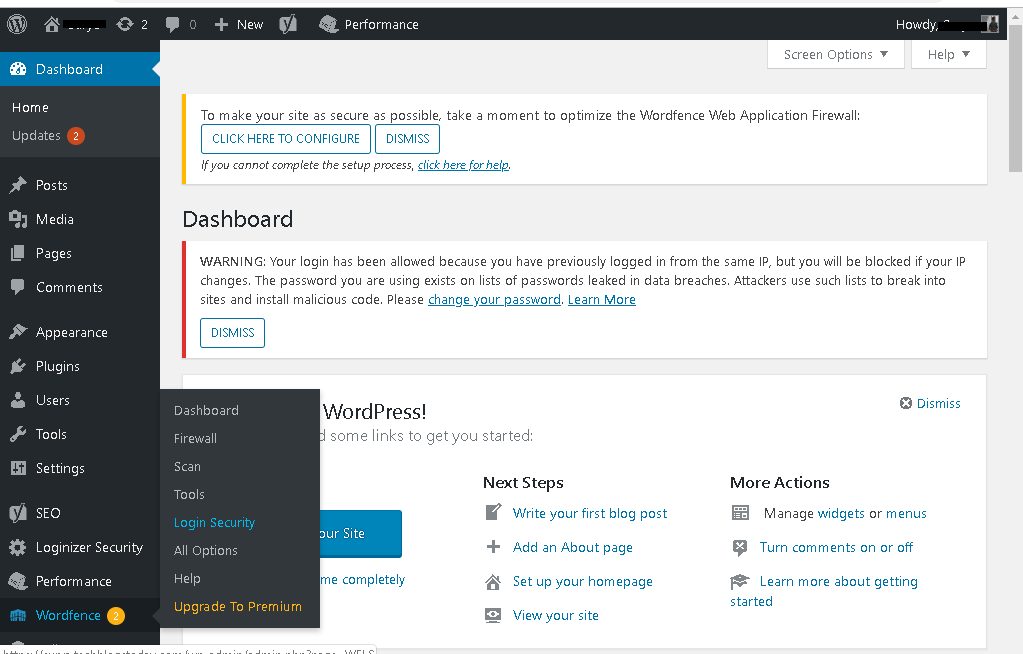
Task: Click the comments toggle icon under More Actions
Action: click(740, 548)
